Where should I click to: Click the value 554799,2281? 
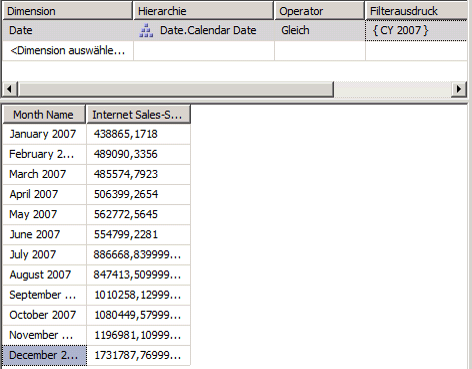[138, 234]
